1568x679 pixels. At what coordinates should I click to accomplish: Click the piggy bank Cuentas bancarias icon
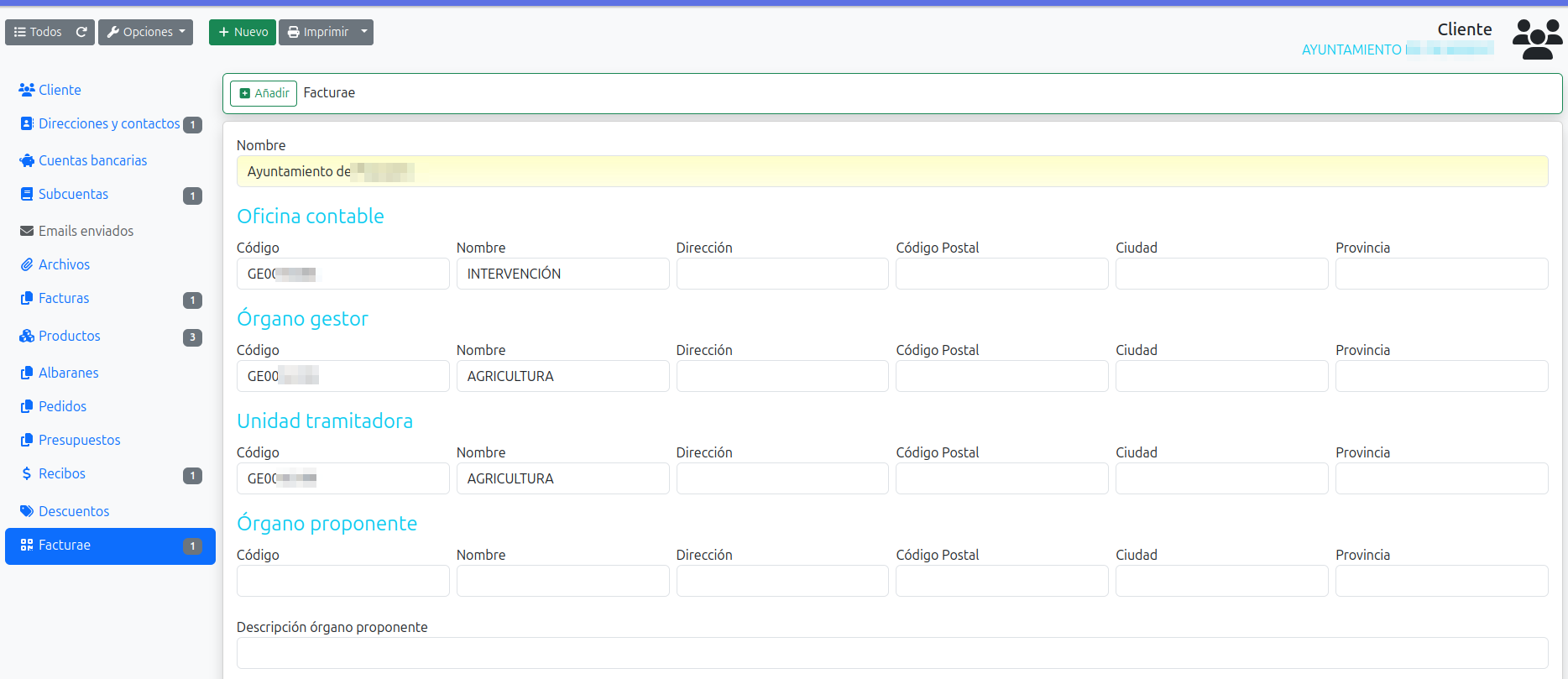(x=27, y=160)
